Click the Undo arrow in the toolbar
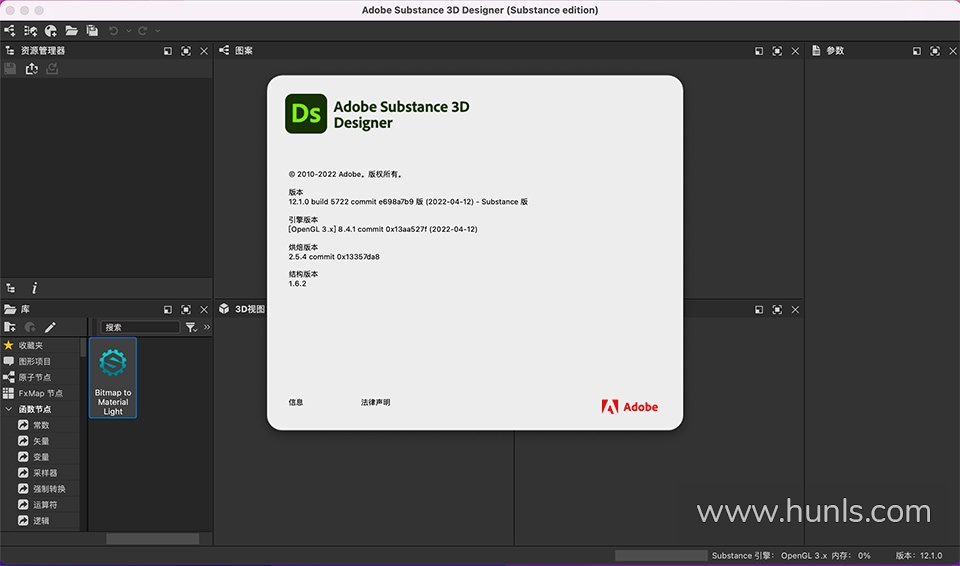 113,31
